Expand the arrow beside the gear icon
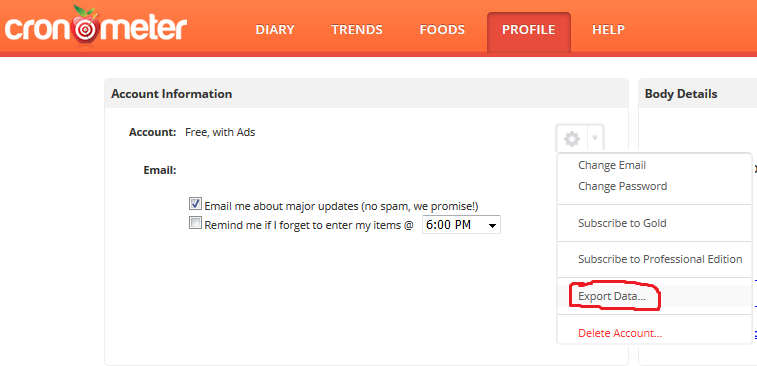The image size is (757, 366). coord(595,139)
